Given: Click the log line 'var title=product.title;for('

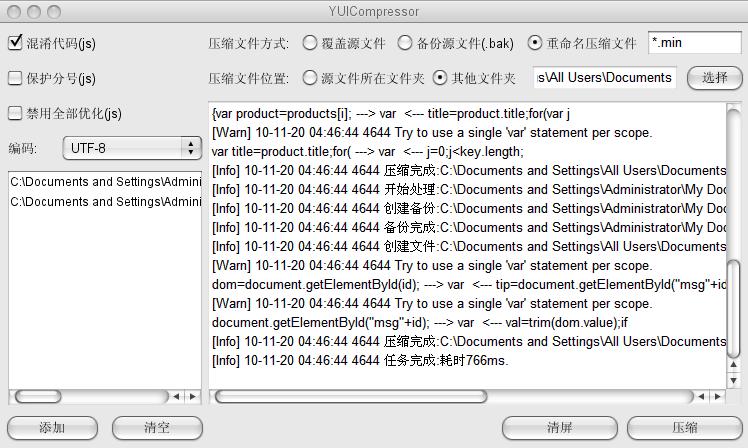Looking at the screenshot, I should (368, 152).
